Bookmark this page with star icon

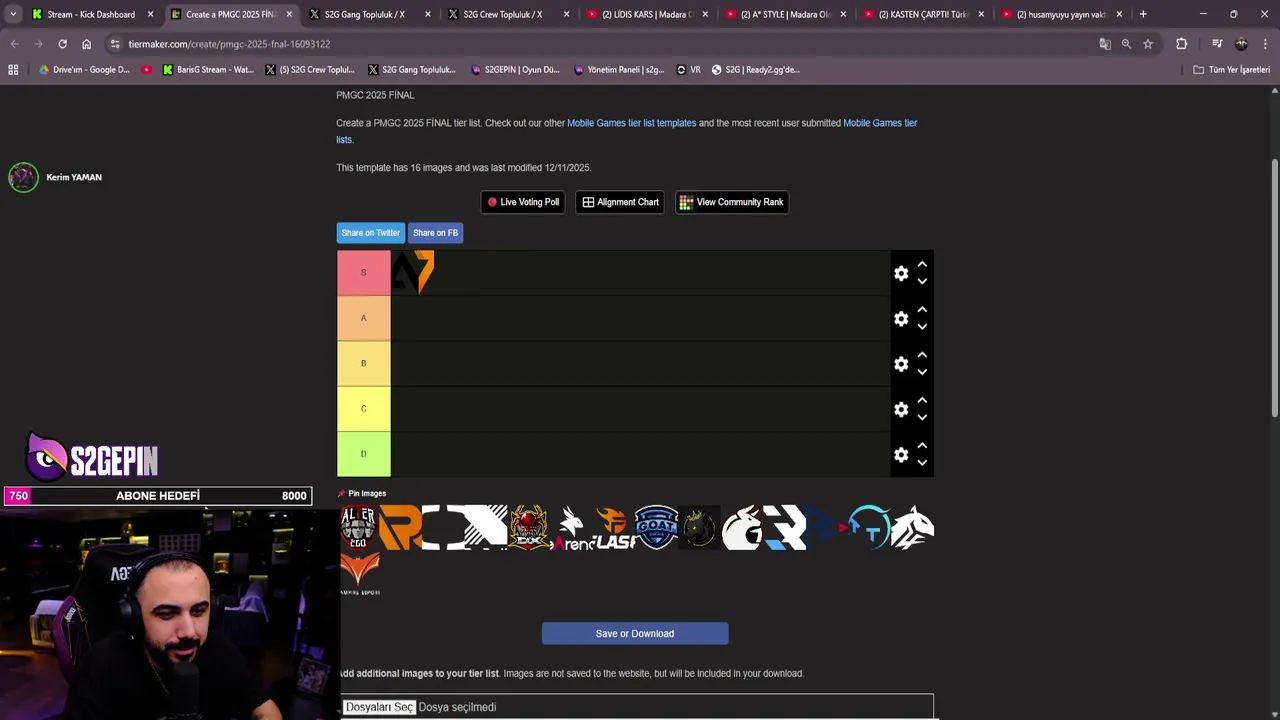[1148, 44]
